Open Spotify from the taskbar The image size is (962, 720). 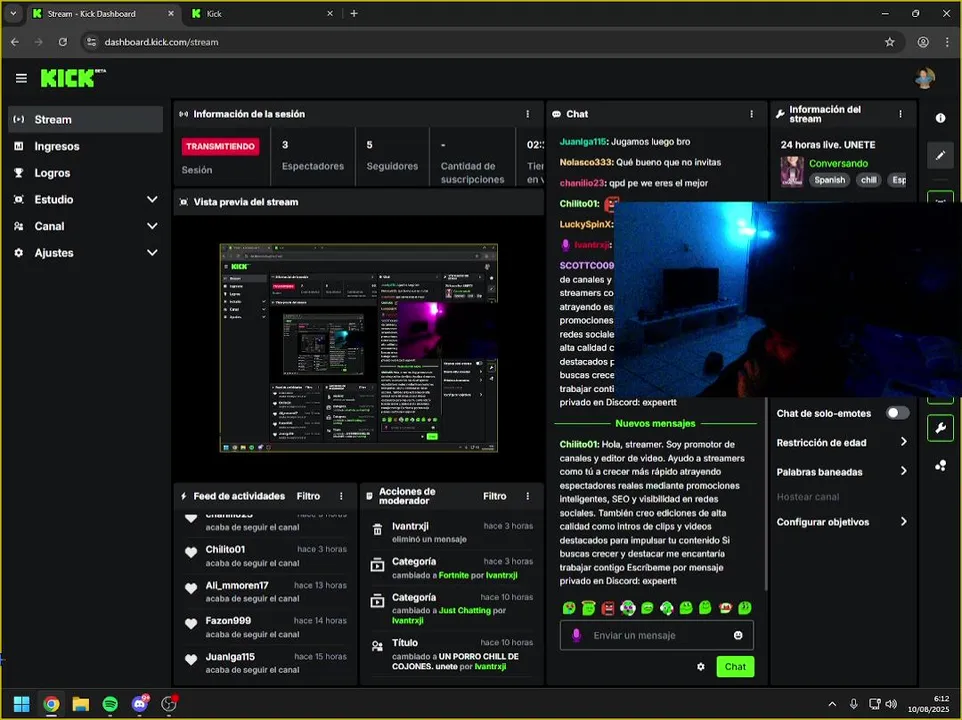(110, 704)
